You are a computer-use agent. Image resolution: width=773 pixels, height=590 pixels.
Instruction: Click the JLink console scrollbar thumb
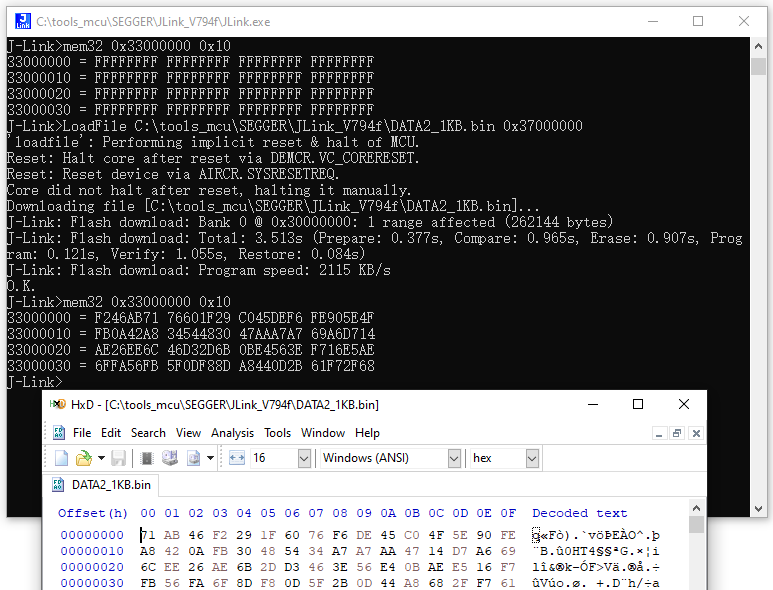click(758, 67)
